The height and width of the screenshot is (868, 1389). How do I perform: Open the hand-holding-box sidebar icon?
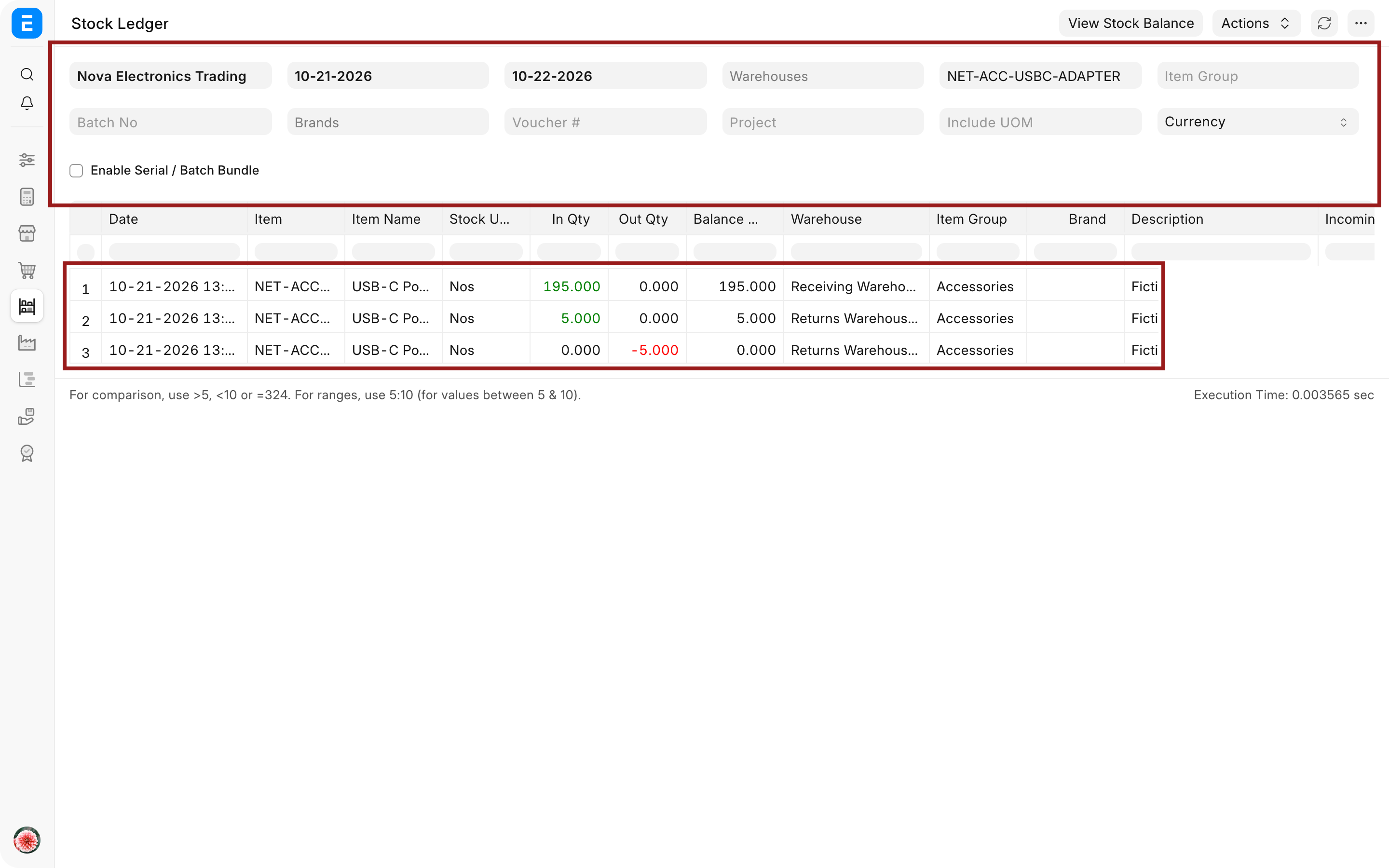[27, 416]
